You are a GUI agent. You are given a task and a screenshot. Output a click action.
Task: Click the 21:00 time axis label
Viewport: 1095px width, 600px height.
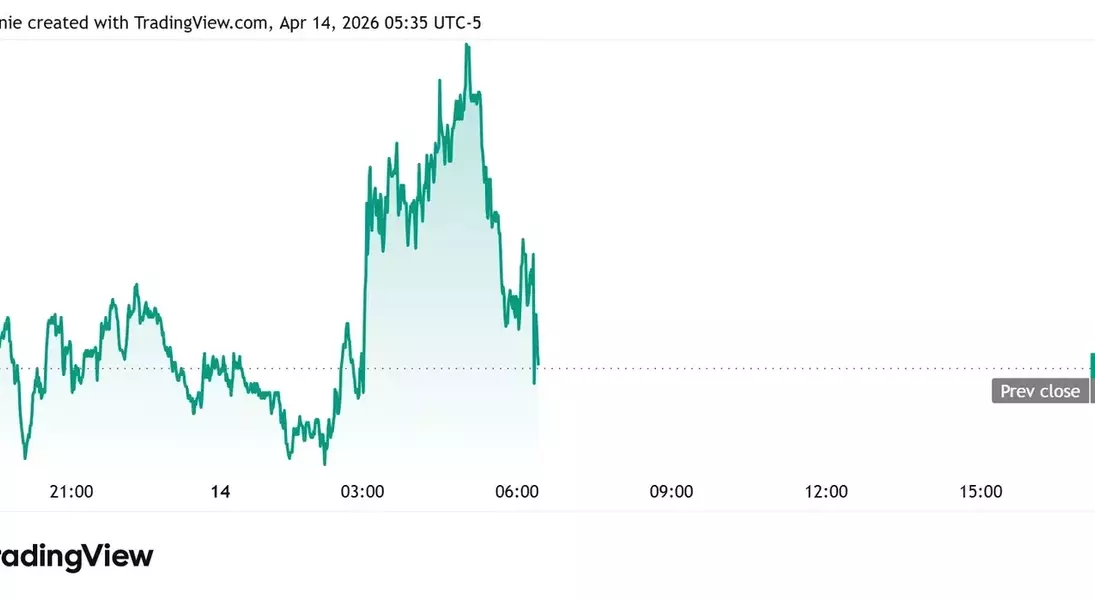tap(71, 491)
